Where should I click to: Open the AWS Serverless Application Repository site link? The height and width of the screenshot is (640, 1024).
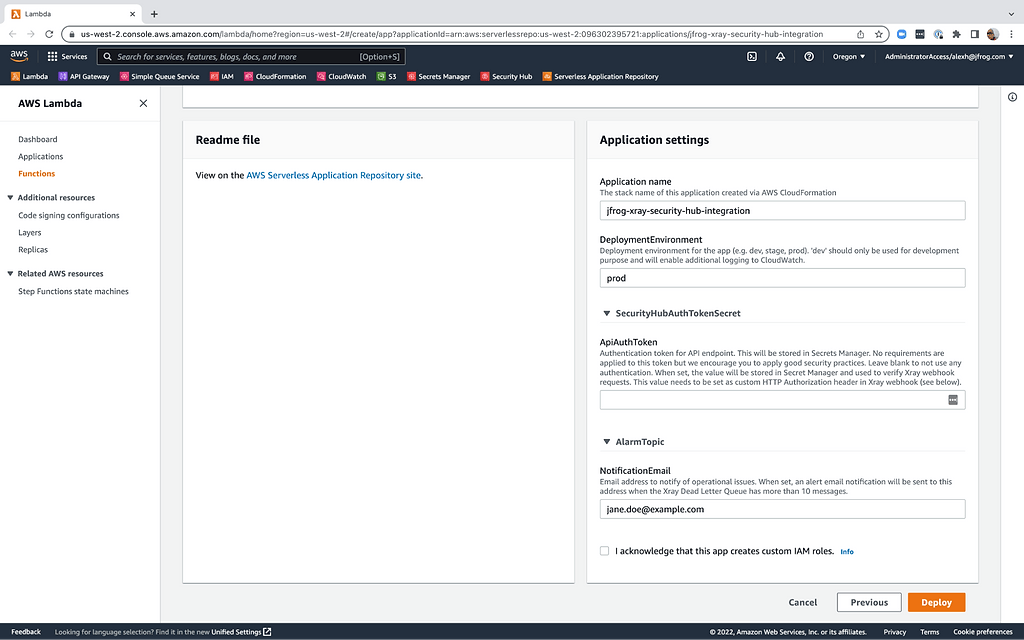coord(333,175)
